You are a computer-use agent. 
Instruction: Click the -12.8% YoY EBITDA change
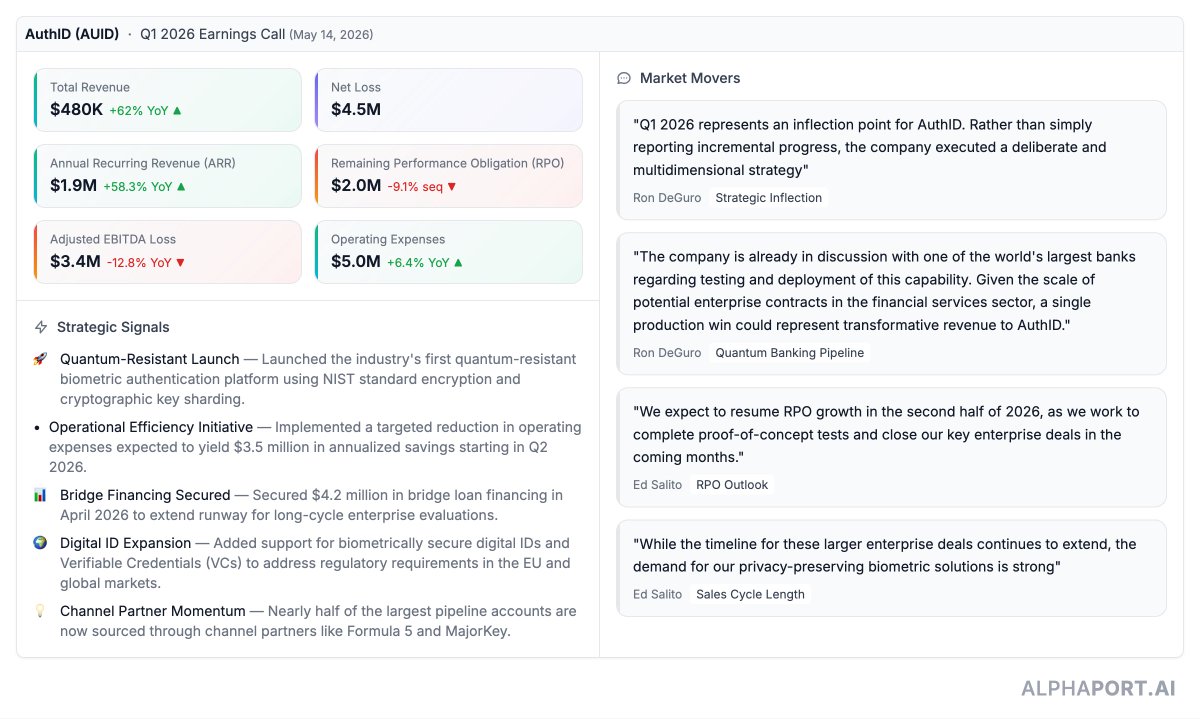(x=139, y=263)
